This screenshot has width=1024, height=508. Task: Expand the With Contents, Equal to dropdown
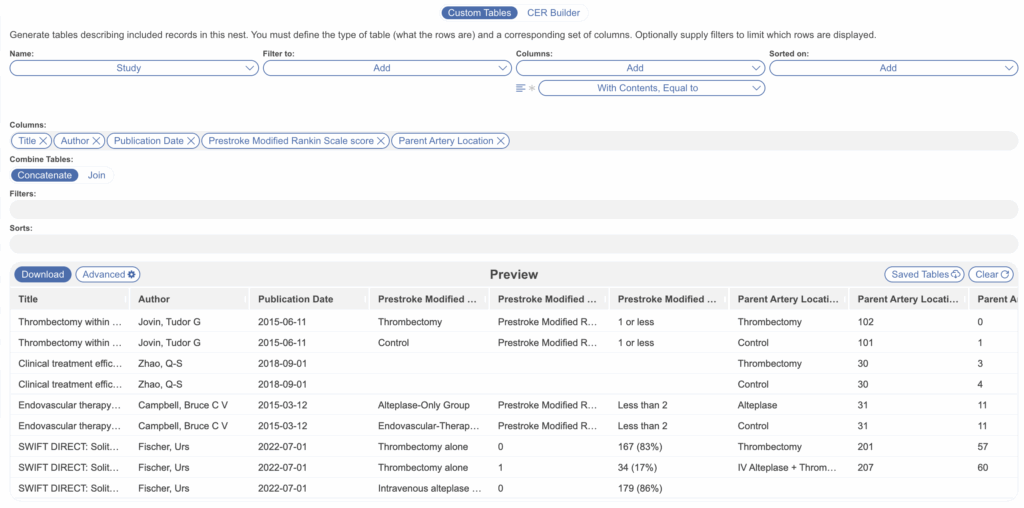coord(651,88)
